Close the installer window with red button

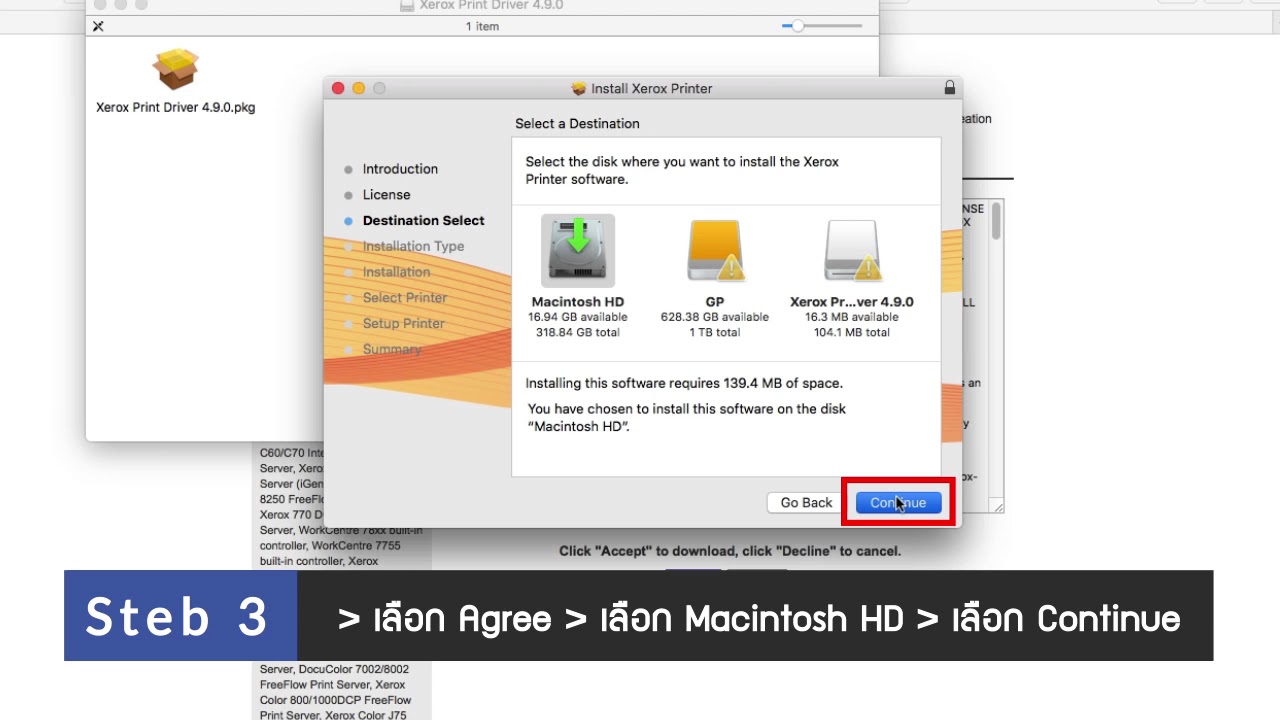(x=338, y=88)
